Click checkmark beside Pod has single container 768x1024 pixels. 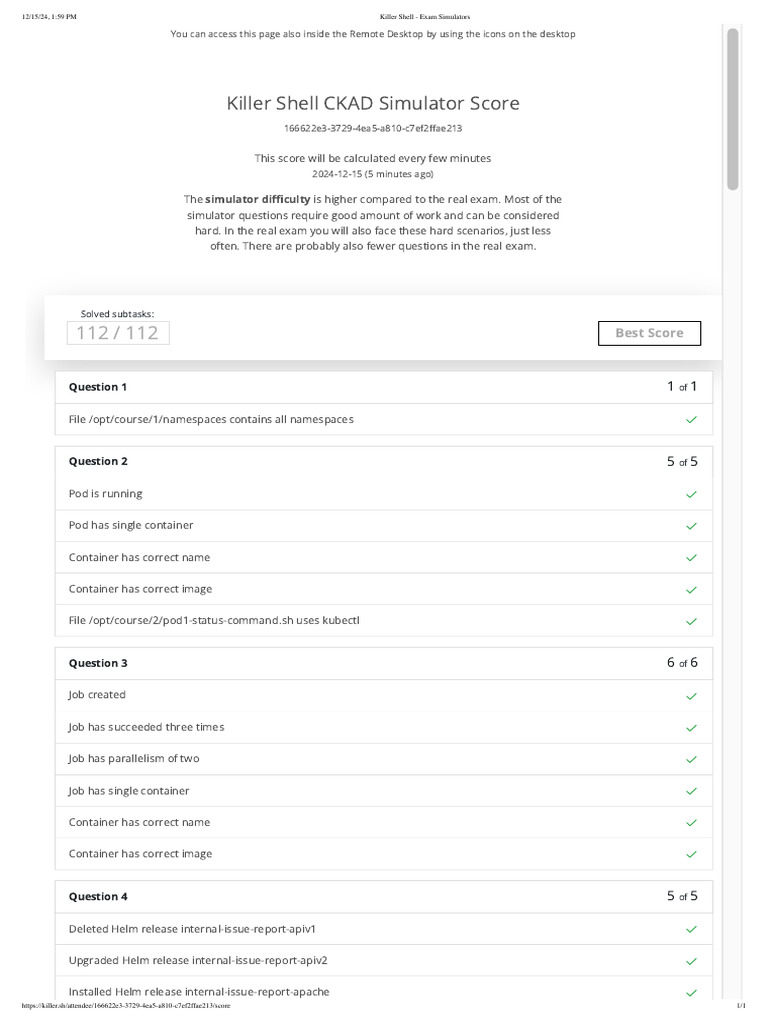(691, 526)
